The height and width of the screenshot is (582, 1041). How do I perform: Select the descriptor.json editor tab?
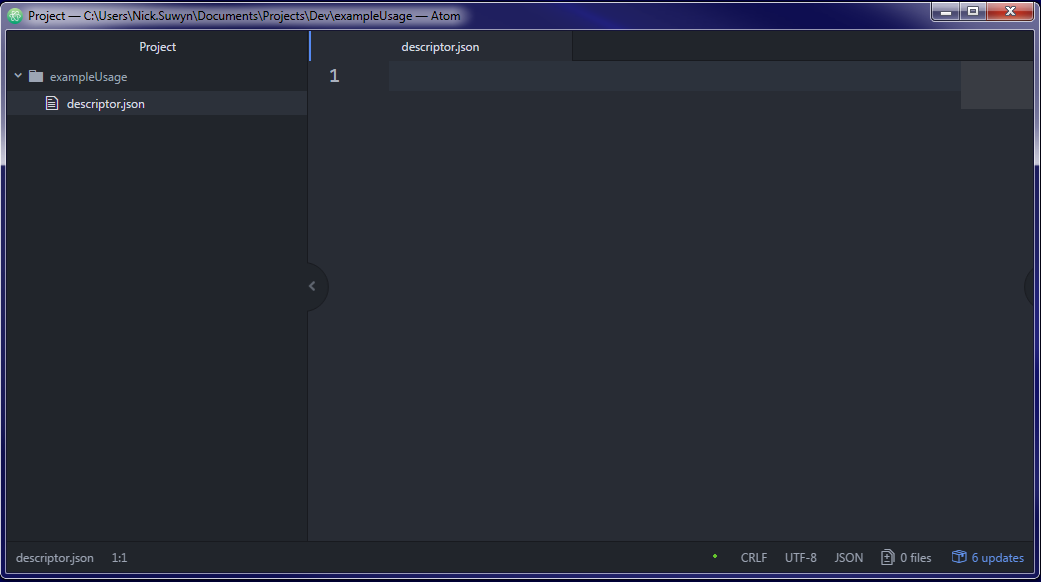point(440,46)
